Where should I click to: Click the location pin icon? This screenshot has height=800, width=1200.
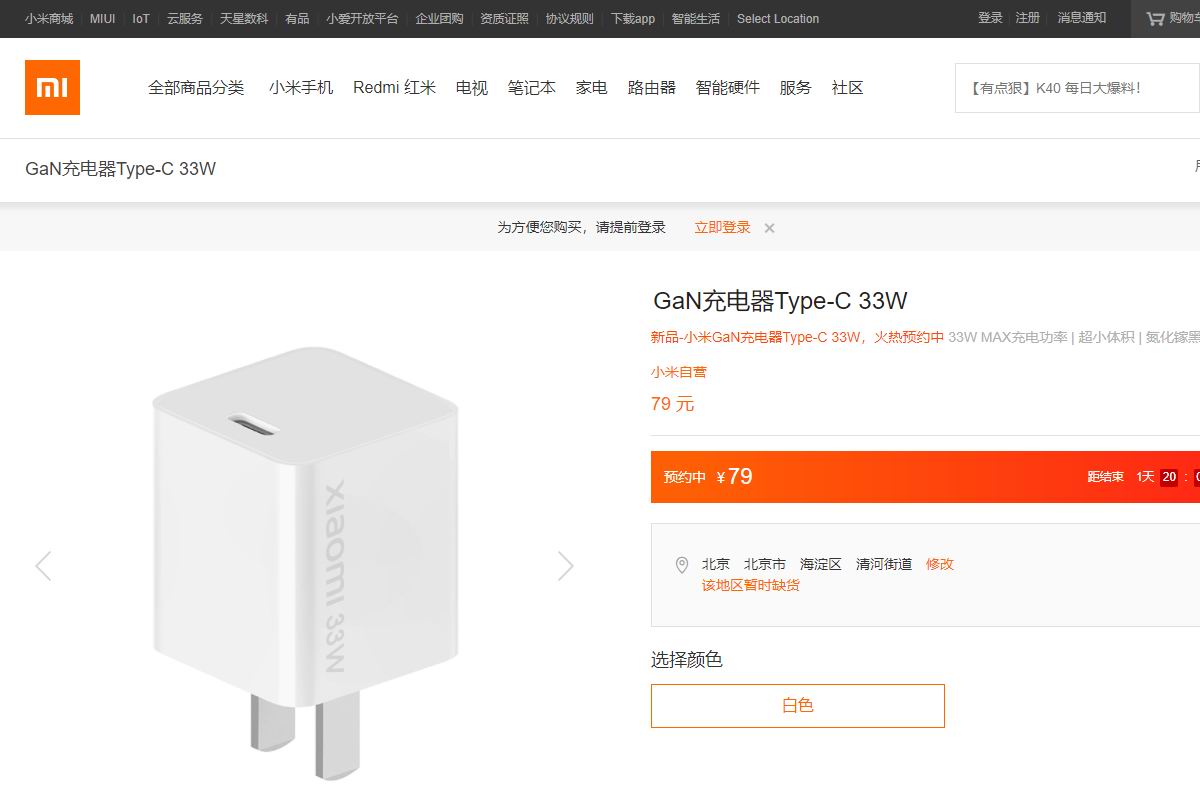pyautogui.click(x=682, y=565)
